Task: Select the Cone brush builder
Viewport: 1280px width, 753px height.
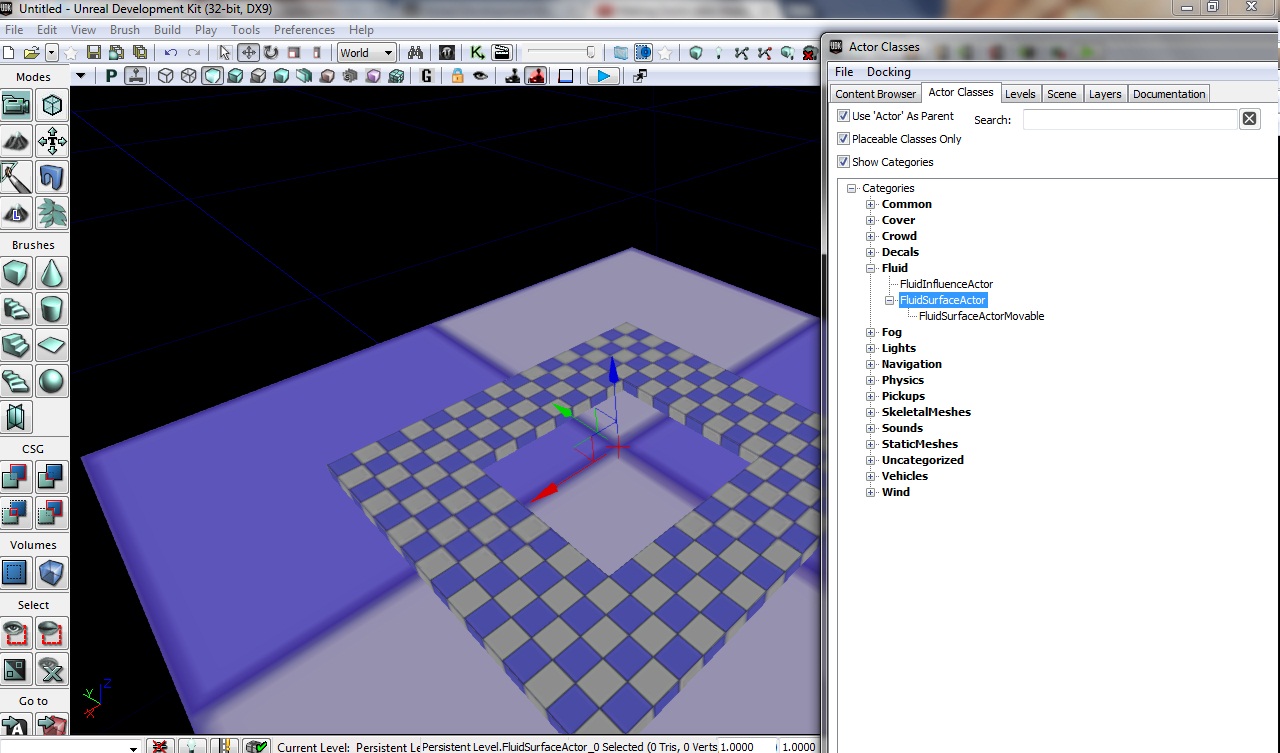Action: coord(51,273)
